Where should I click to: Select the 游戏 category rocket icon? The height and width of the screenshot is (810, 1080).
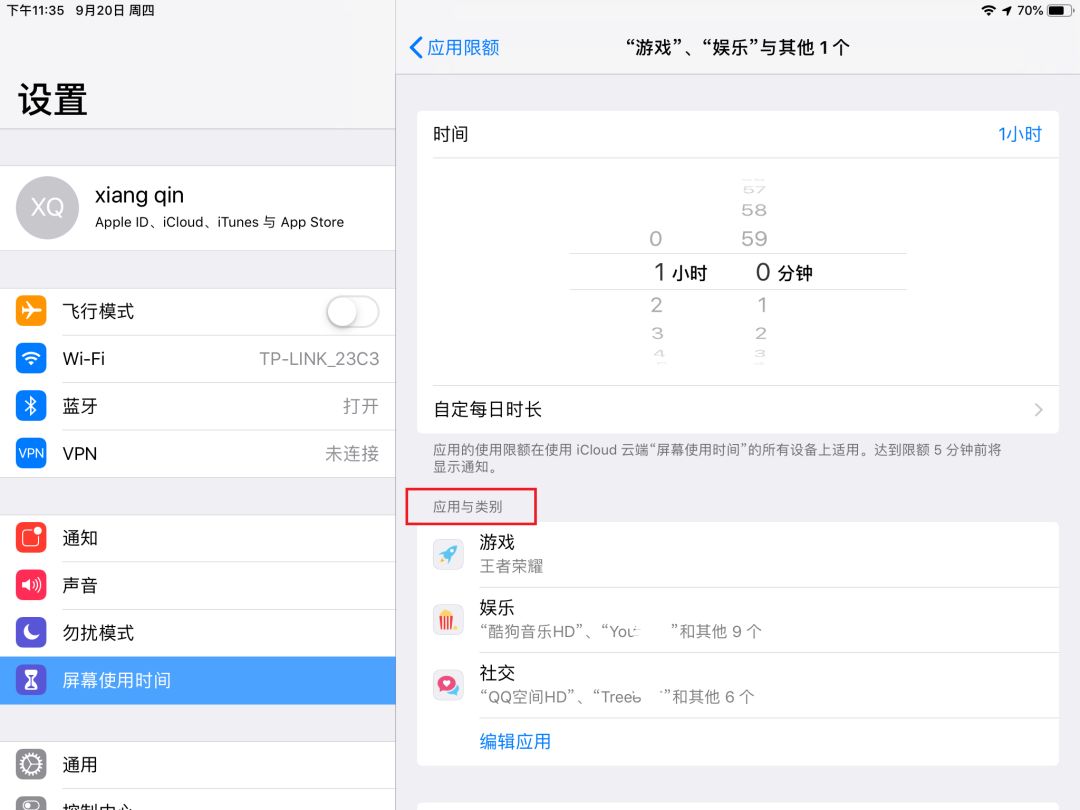[x=448, y=554]
